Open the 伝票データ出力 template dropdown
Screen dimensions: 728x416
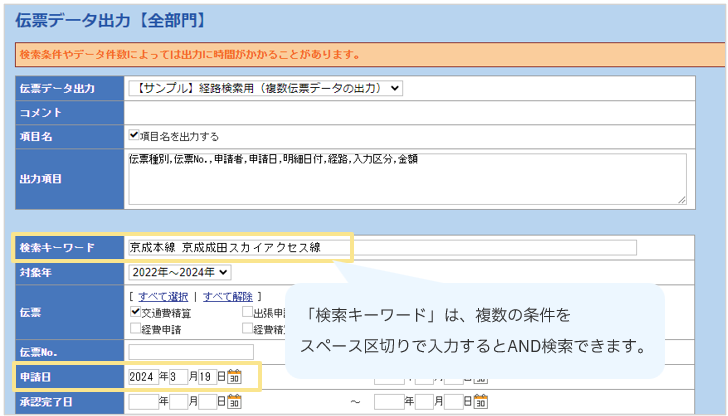pos(265,88)
